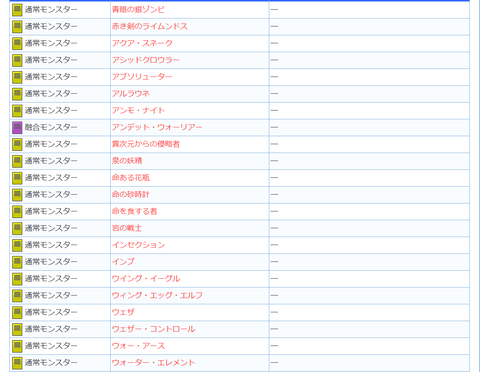Follow the インセクション link

tap(138, 245)
